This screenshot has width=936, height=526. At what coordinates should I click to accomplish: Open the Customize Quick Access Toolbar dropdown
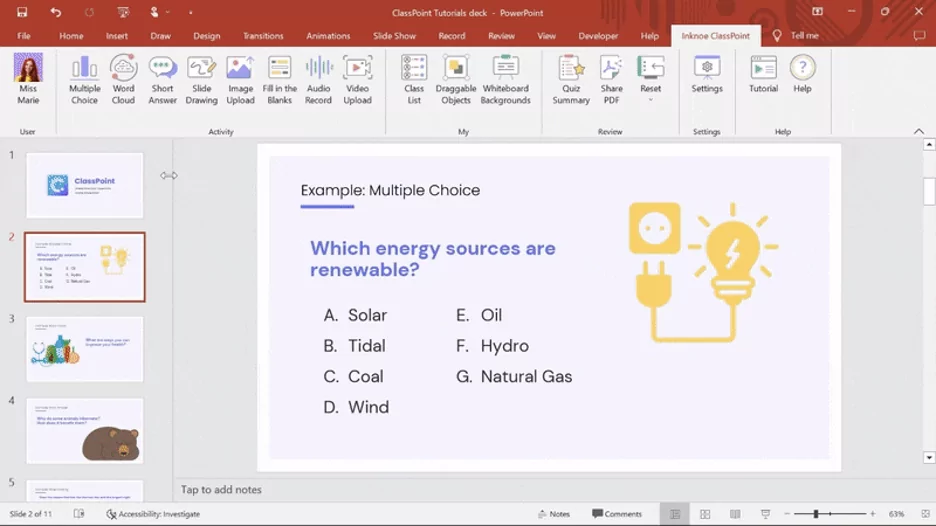point(190,12)
